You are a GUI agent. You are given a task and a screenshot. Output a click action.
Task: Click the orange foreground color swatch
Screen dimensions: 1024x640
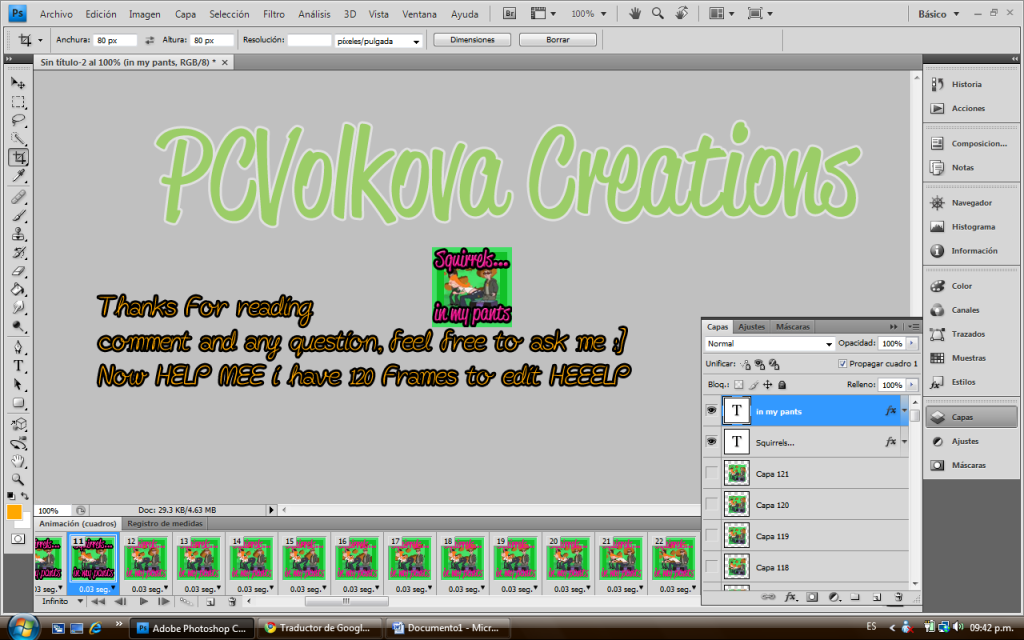point(14,512)
